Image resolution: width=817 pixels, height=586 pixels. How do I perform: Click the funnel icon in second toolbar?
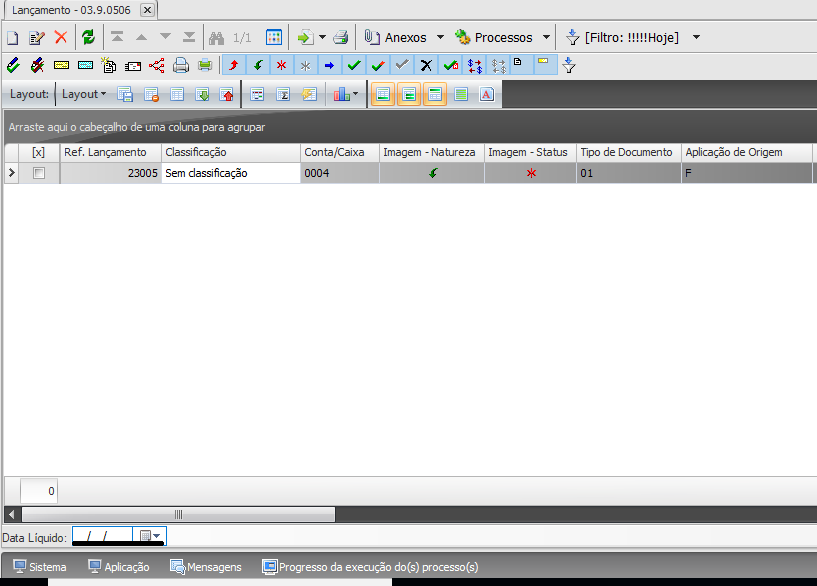pyautogui.click(x=569, y=66)
